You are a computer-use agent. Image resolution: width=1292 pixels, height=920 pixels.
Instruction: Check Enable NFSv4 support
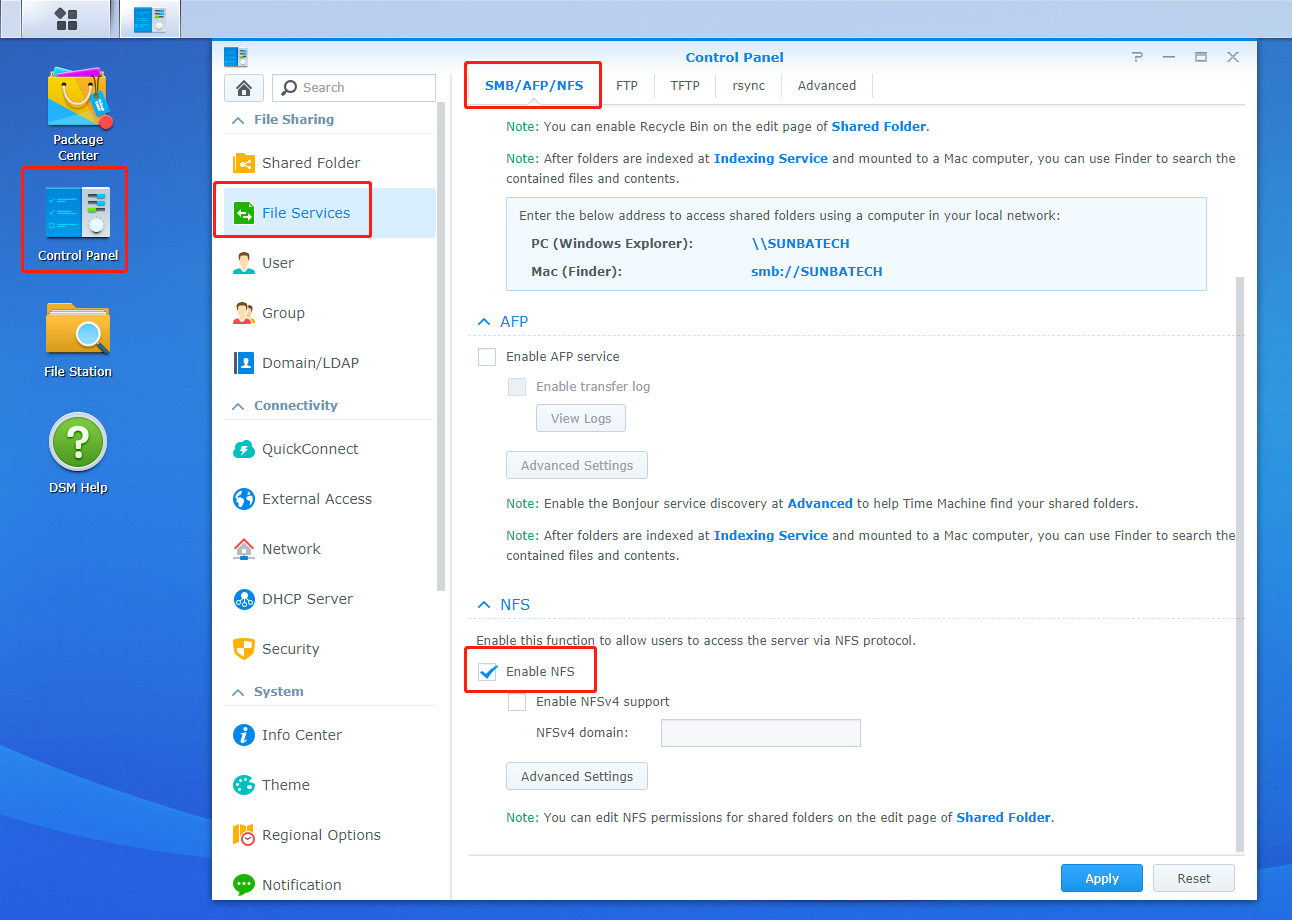point(517,702)
